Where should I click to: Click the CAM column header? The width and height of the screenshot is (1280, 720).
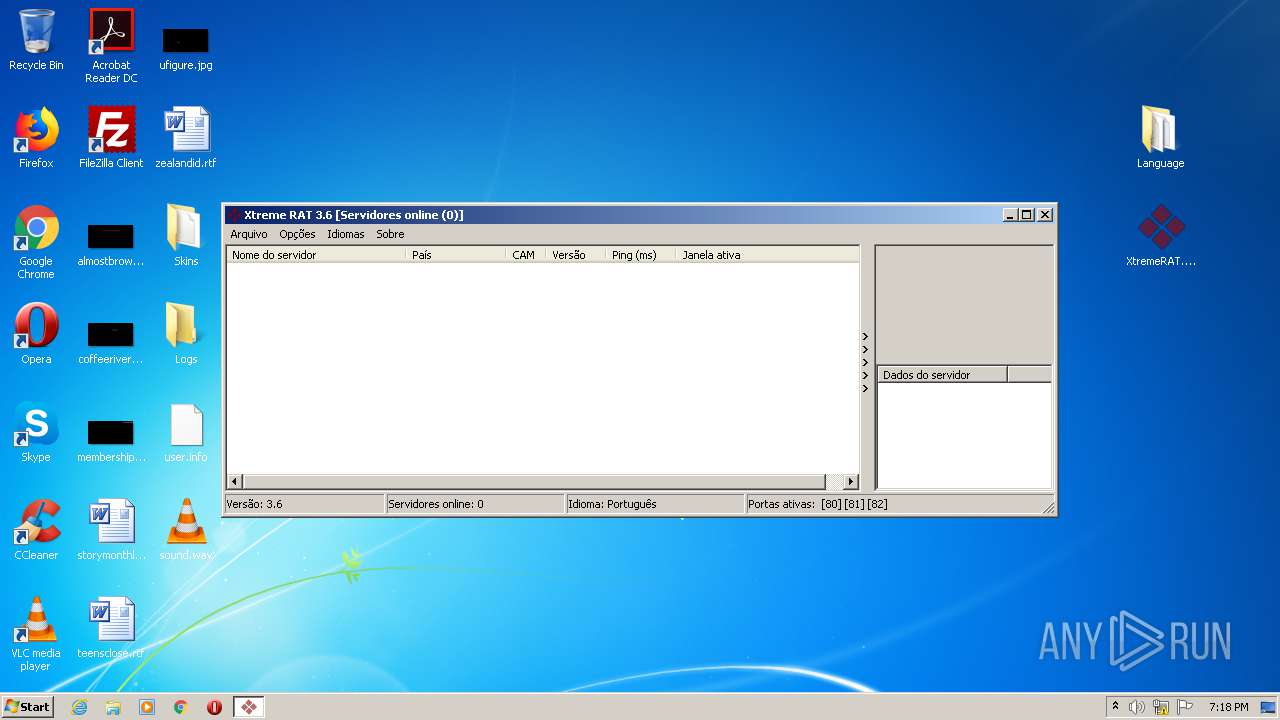(526, 255)
